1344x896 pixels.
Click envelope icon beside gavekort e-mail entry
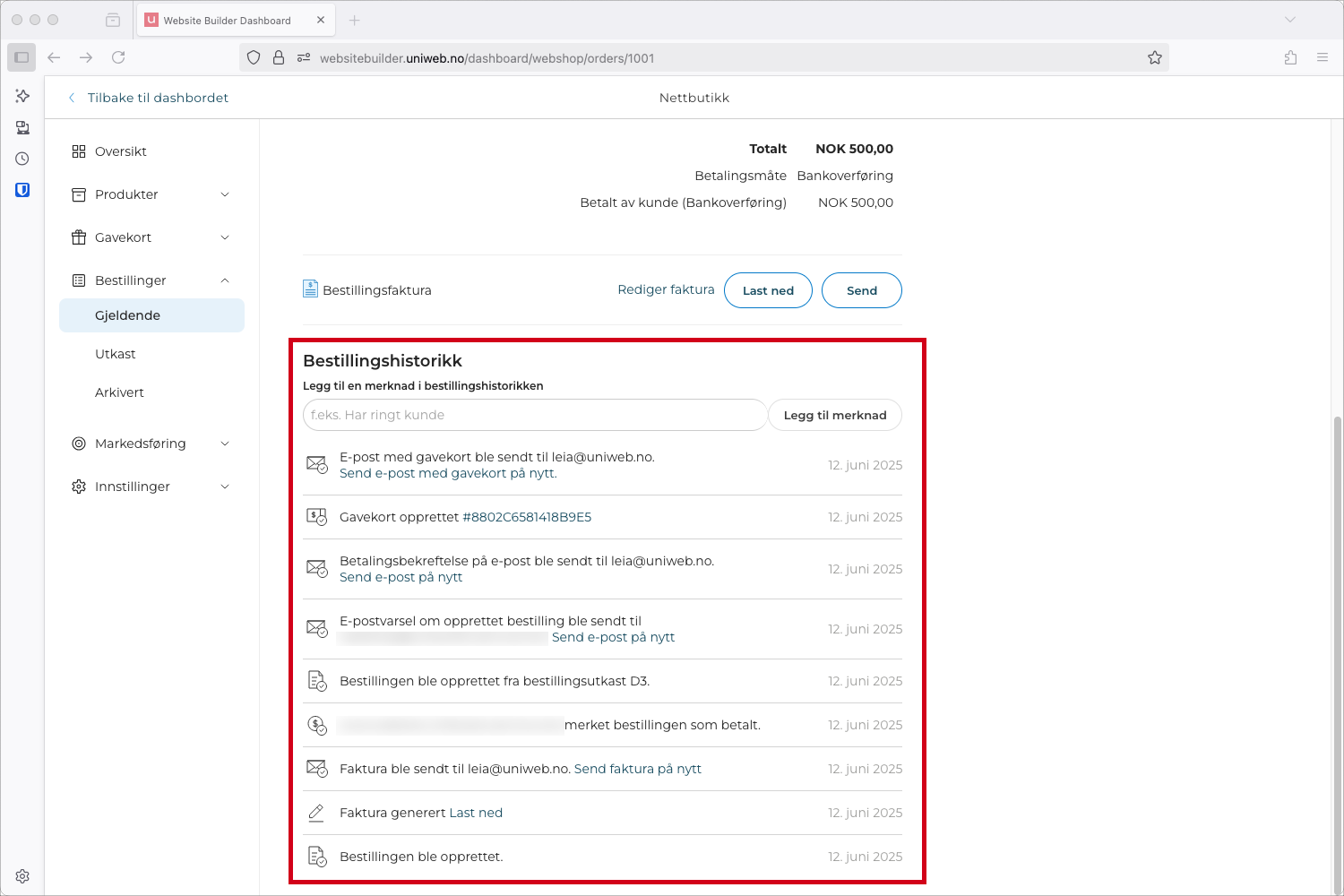click(317, 464)
